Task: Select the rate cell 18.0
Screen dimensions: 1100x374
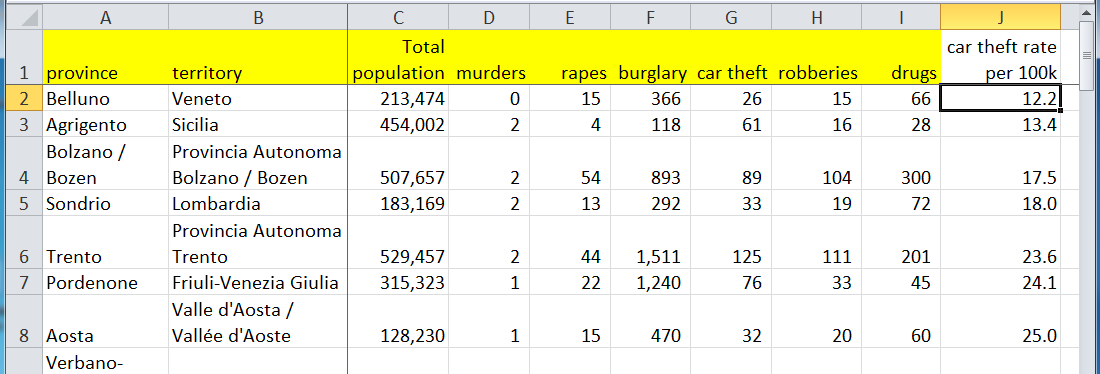Action: click(x=1000, y=203)
